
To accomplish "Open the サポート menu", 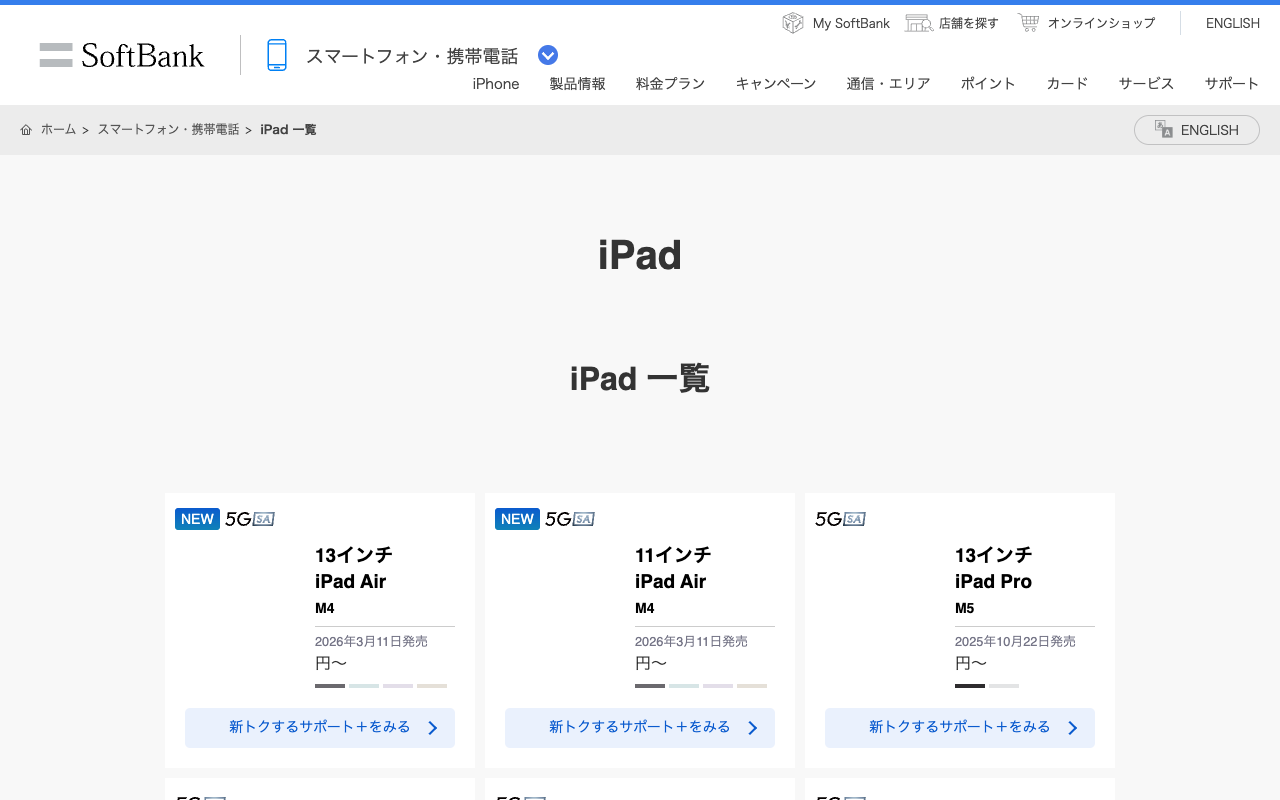I will pos(1232,84).
